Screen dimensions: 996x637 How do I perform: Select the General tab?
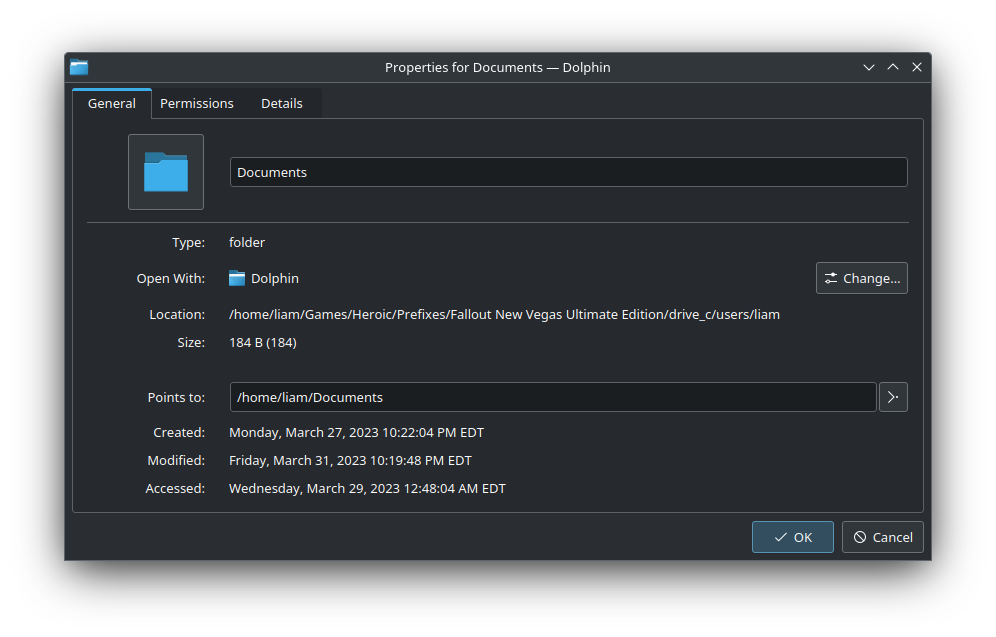[111, 103]
